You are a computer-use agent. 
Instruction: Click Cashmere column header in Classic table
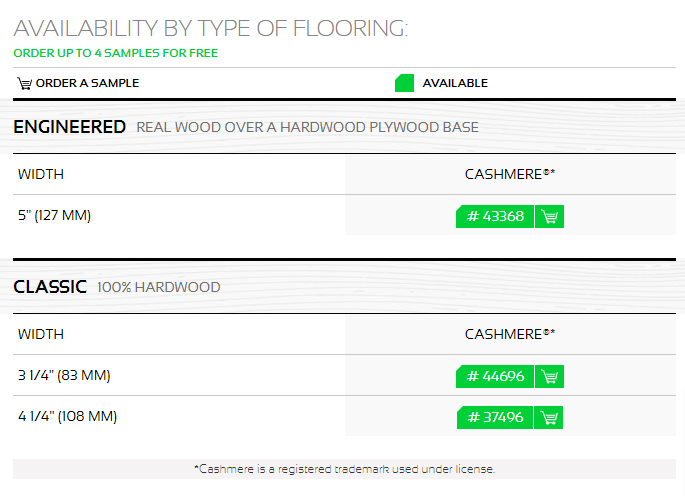coord(510,334)
